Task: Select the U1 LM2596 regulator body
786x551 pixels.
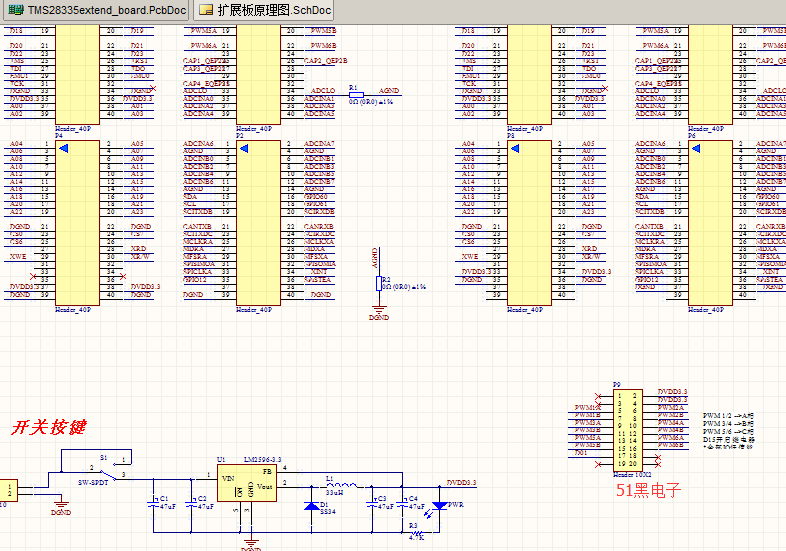Action: coord(247,483)
